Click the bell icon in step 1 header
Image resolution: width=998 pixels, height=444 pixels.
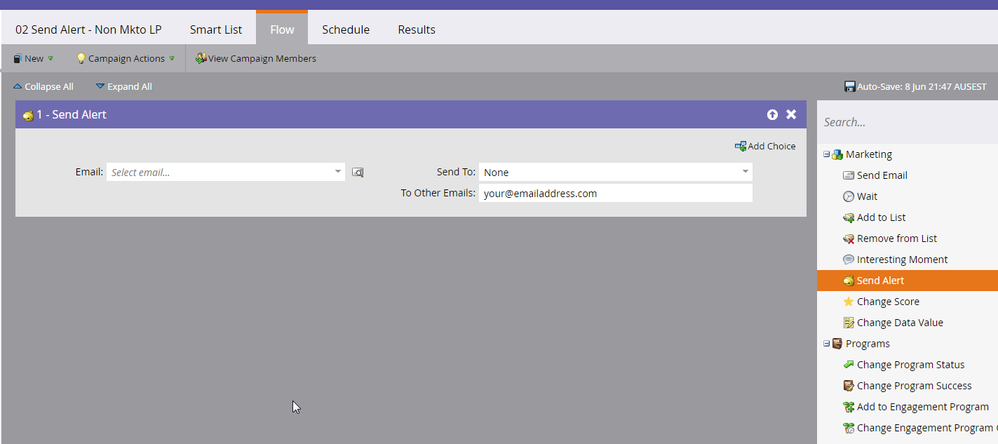point(28,115)
